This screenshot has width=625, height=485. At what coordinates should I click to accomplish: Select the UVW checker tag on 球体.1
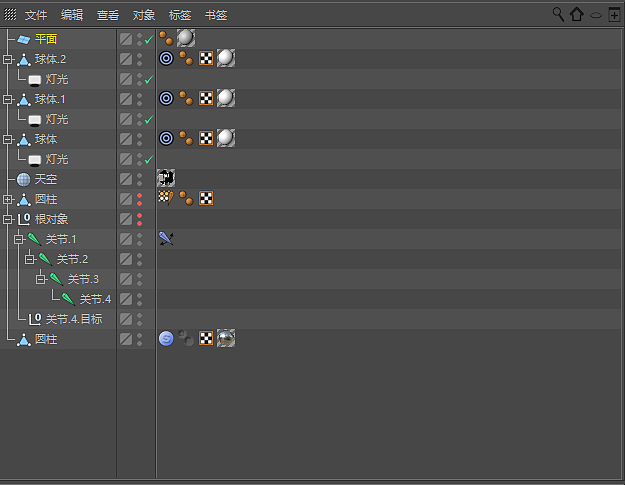[206, 98]
